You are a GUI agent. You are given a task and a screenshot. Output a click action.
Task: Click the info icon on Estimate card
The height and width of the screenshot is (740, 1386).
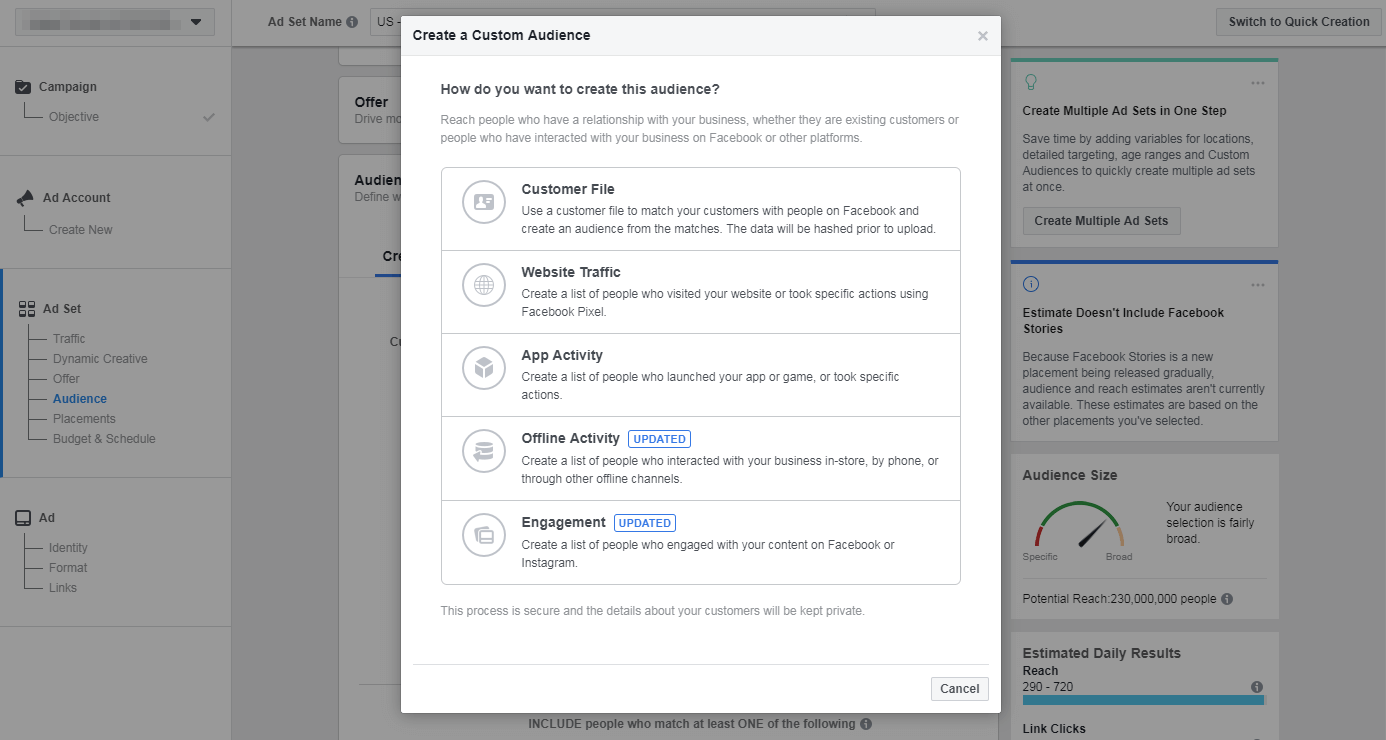(x=1031, y=285)
